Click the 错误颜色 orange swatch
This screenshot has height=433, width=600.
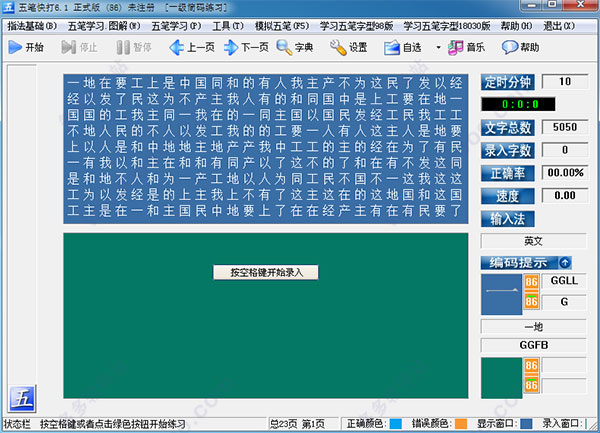pos(461,424)
